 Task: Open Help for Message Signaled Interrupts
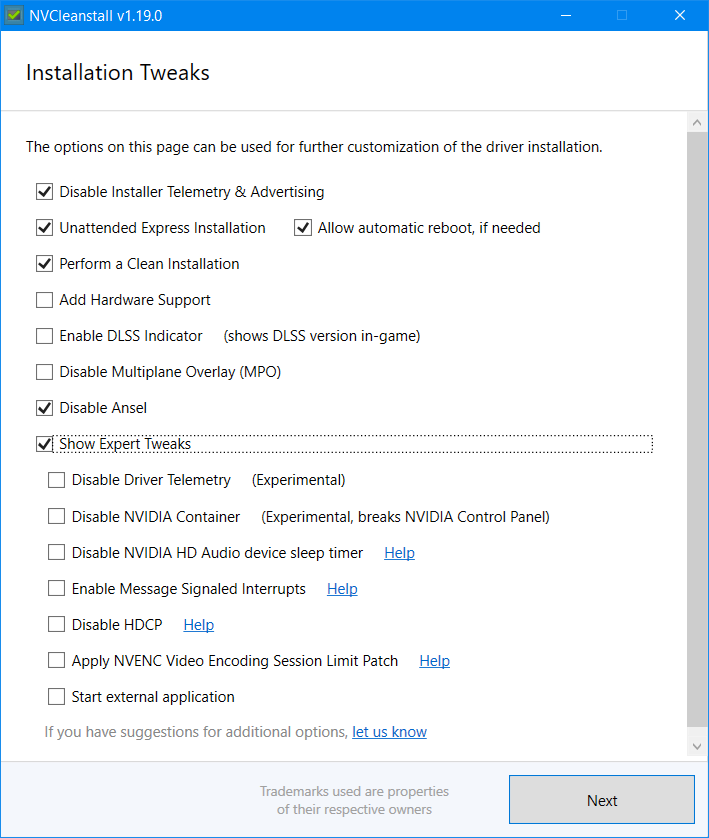[x=342, y=588]
